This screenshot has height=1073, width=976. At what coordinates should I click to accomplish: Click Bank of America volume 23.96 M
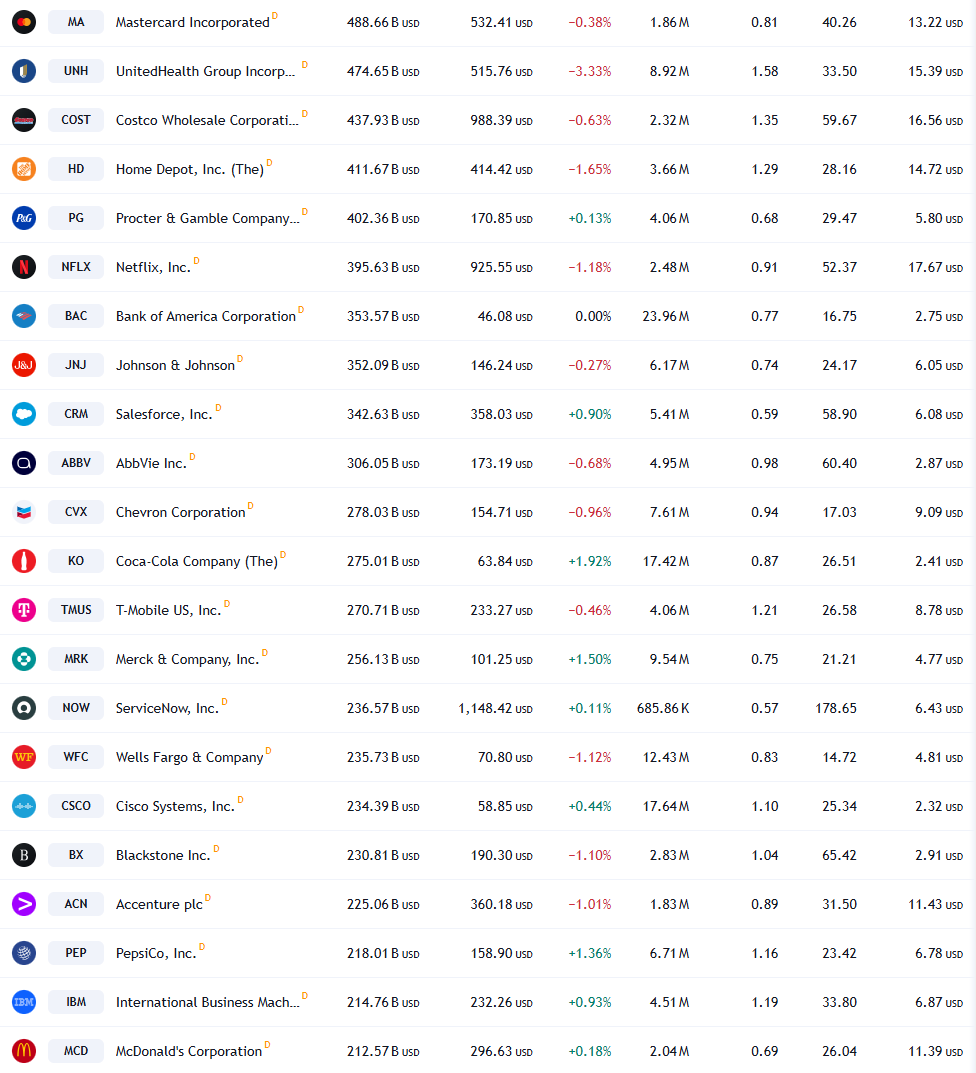666,316
